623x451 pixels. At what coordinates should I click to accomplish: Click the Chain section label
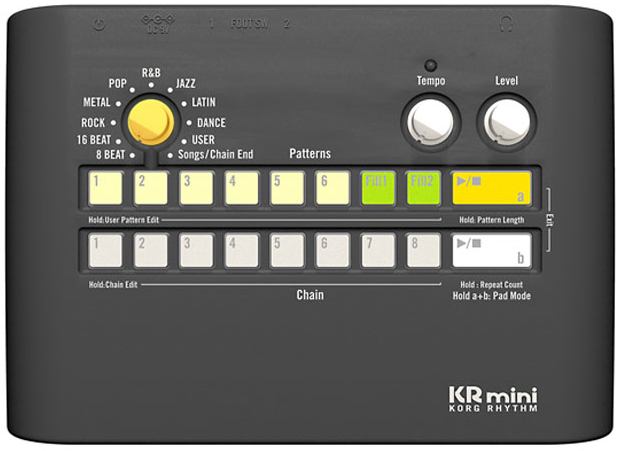310,295
